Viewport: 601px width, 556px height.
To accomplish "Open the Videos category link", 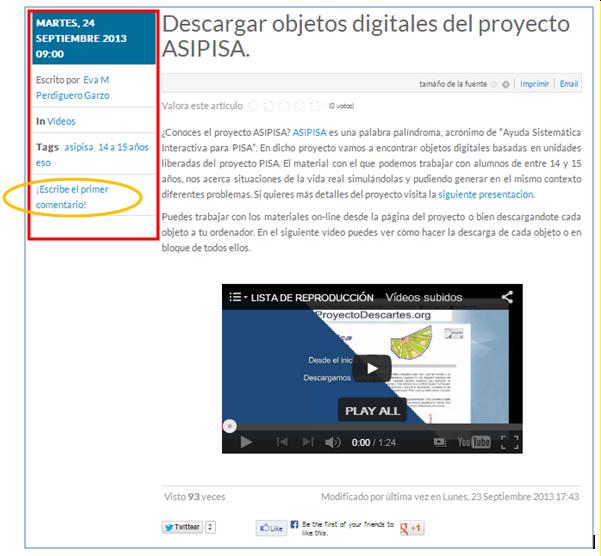I will click(x=61, y=121).
